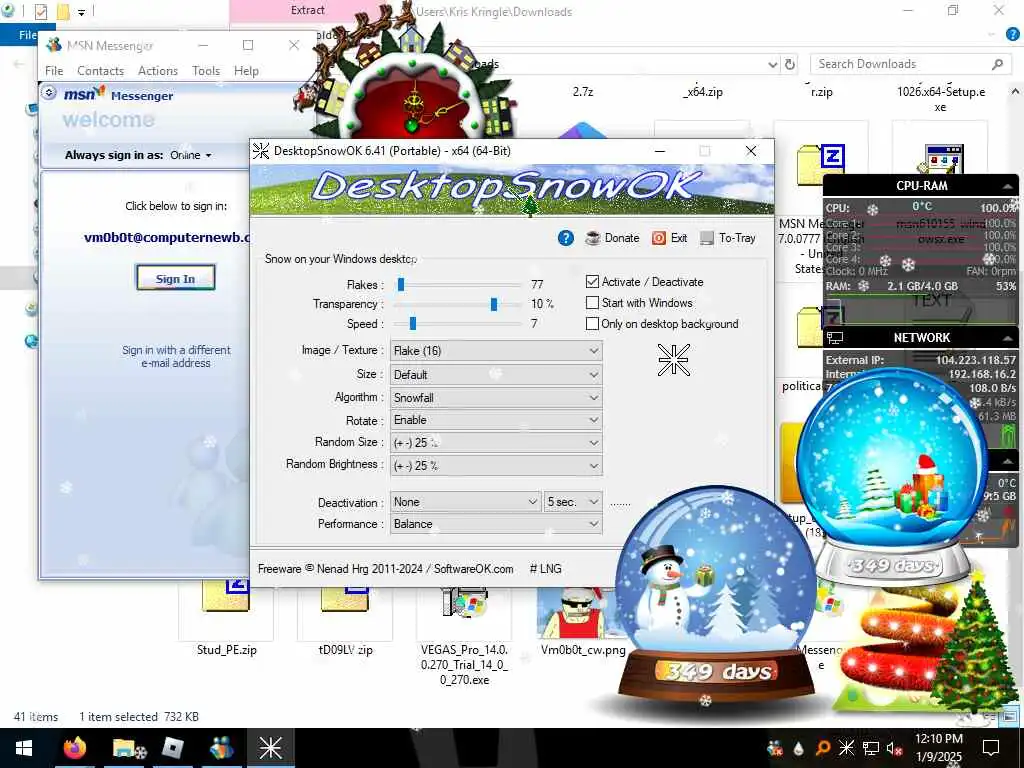
Task: Click the Explorer help icon
Action: (x=1013, y=35)
